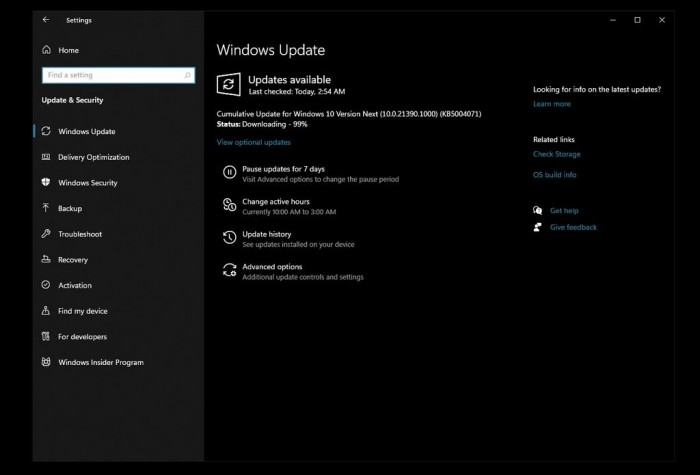Click the For developers icon
The height and width of the screenshot is (475, 700).
46,336
